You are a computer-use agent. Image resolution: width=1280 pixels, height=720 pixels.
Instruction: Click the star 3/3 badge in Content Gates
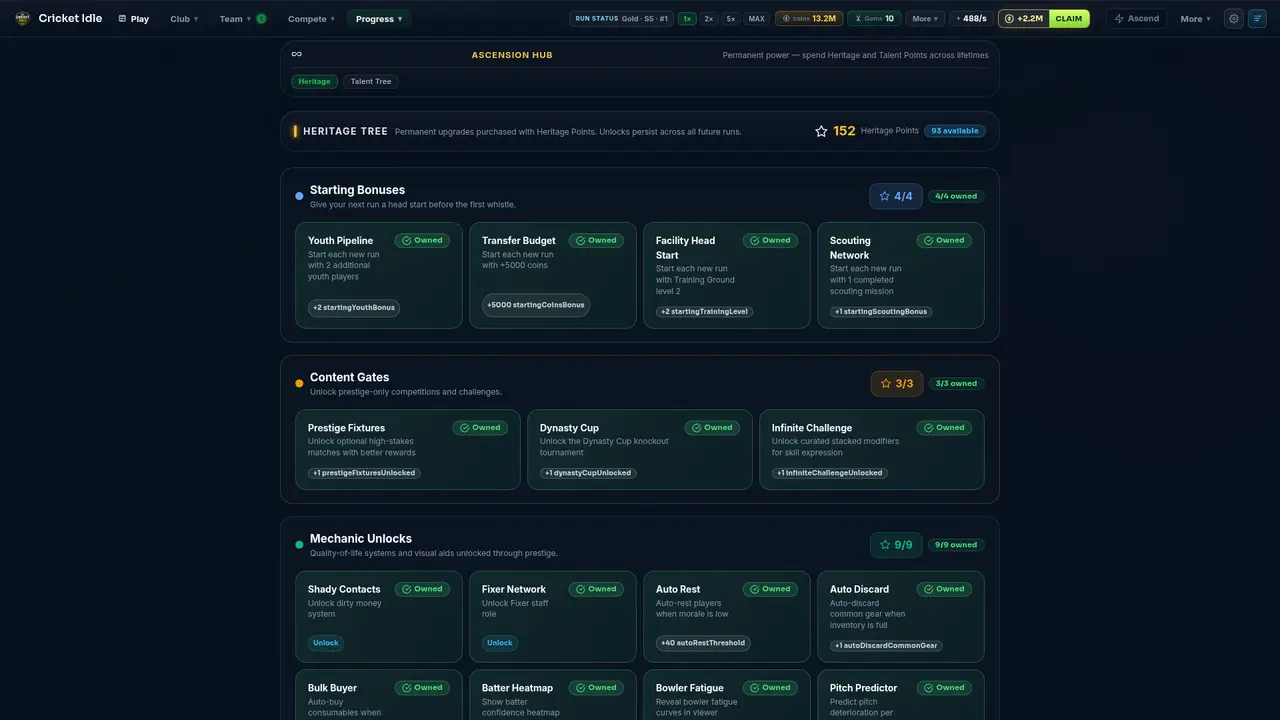(896, 383)
